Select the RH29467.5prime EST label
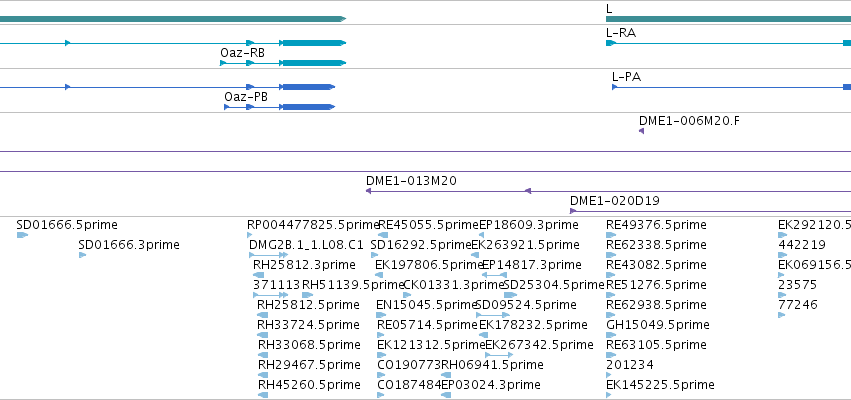Viewport: 851px width, 400px height. click(x=309, y=364)
